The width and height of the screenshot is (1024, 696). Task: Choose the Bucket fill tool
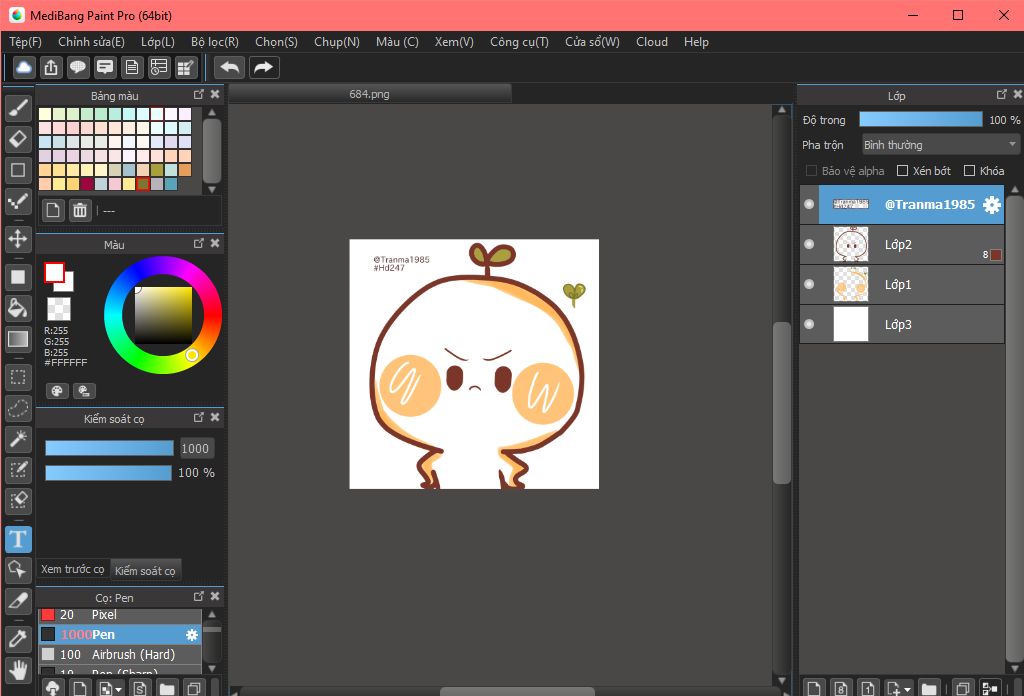pos(18,307)
